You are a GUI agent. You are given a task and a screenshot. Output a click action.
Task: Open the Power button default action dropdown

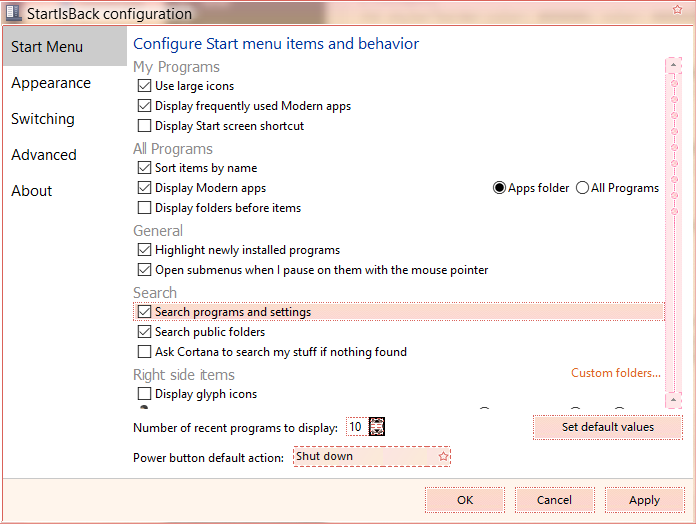[372, 456]
